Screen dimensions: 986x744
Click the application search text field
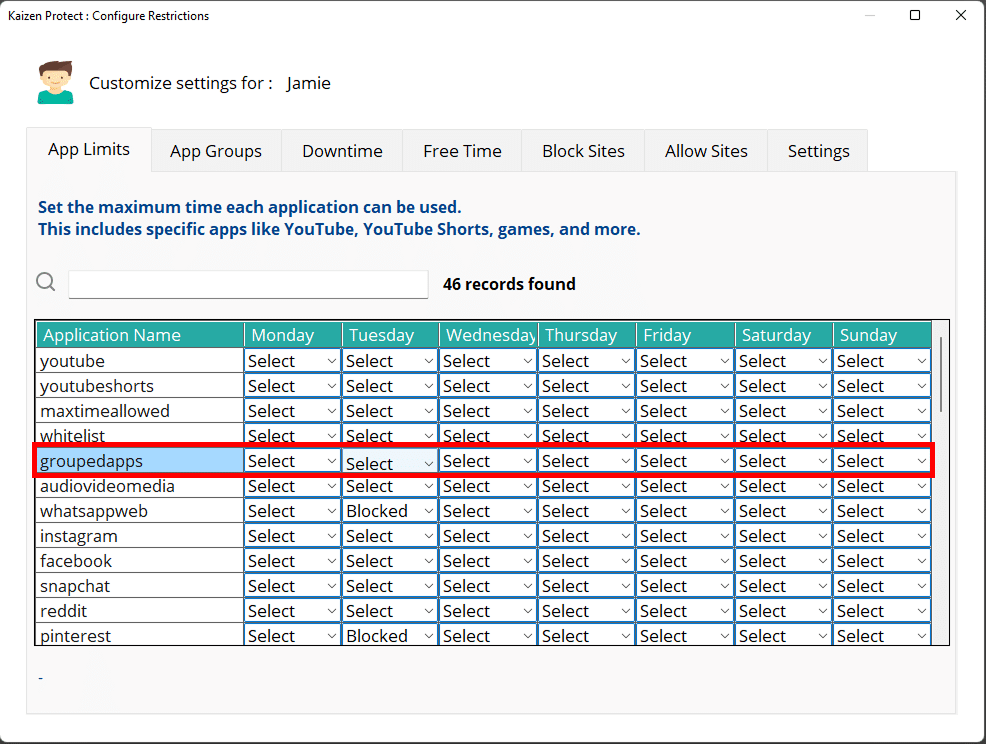(248, 284)
